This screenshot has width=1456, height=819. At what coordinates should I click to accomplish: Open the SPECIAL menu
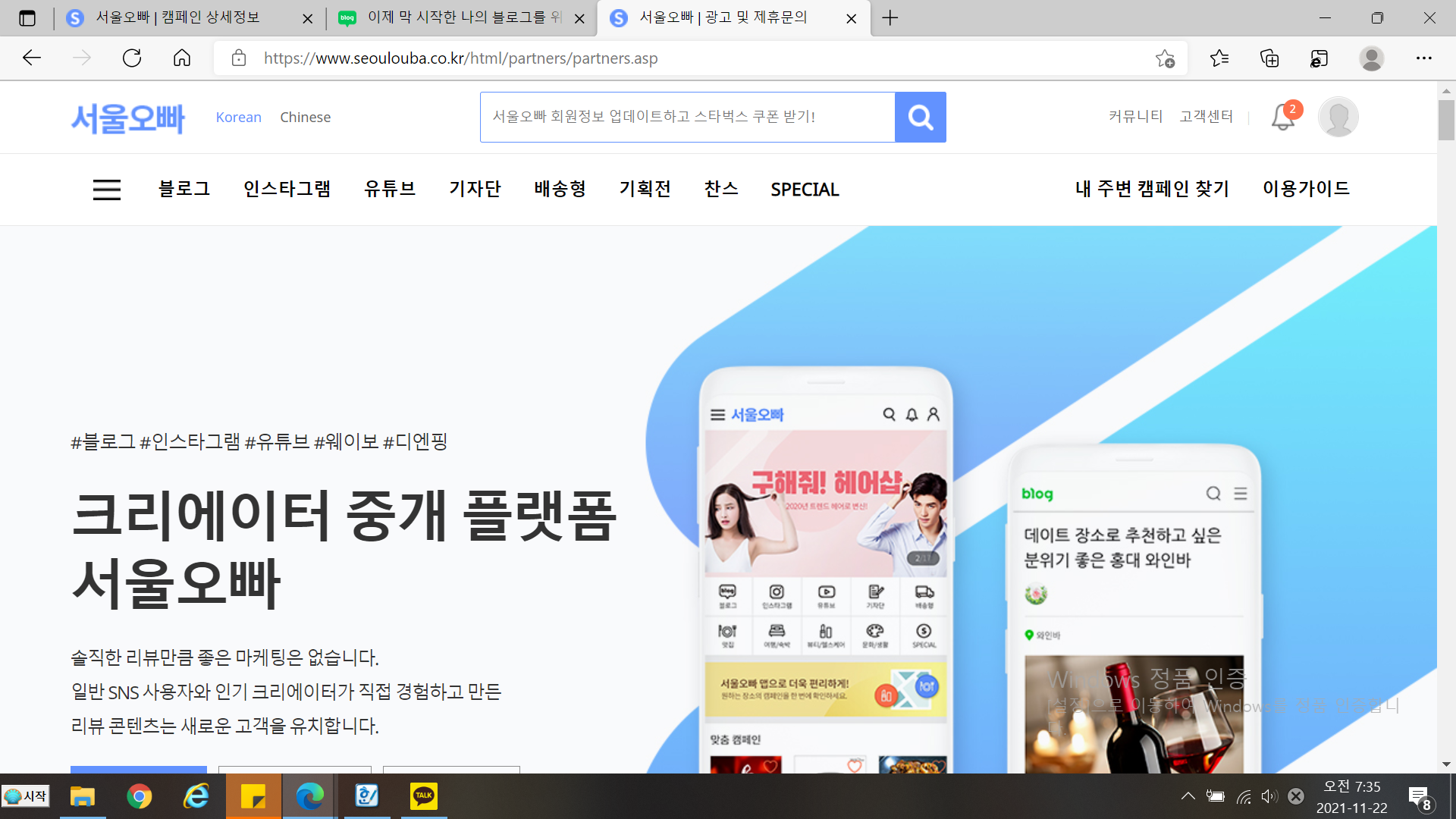[x=805, y=190]
